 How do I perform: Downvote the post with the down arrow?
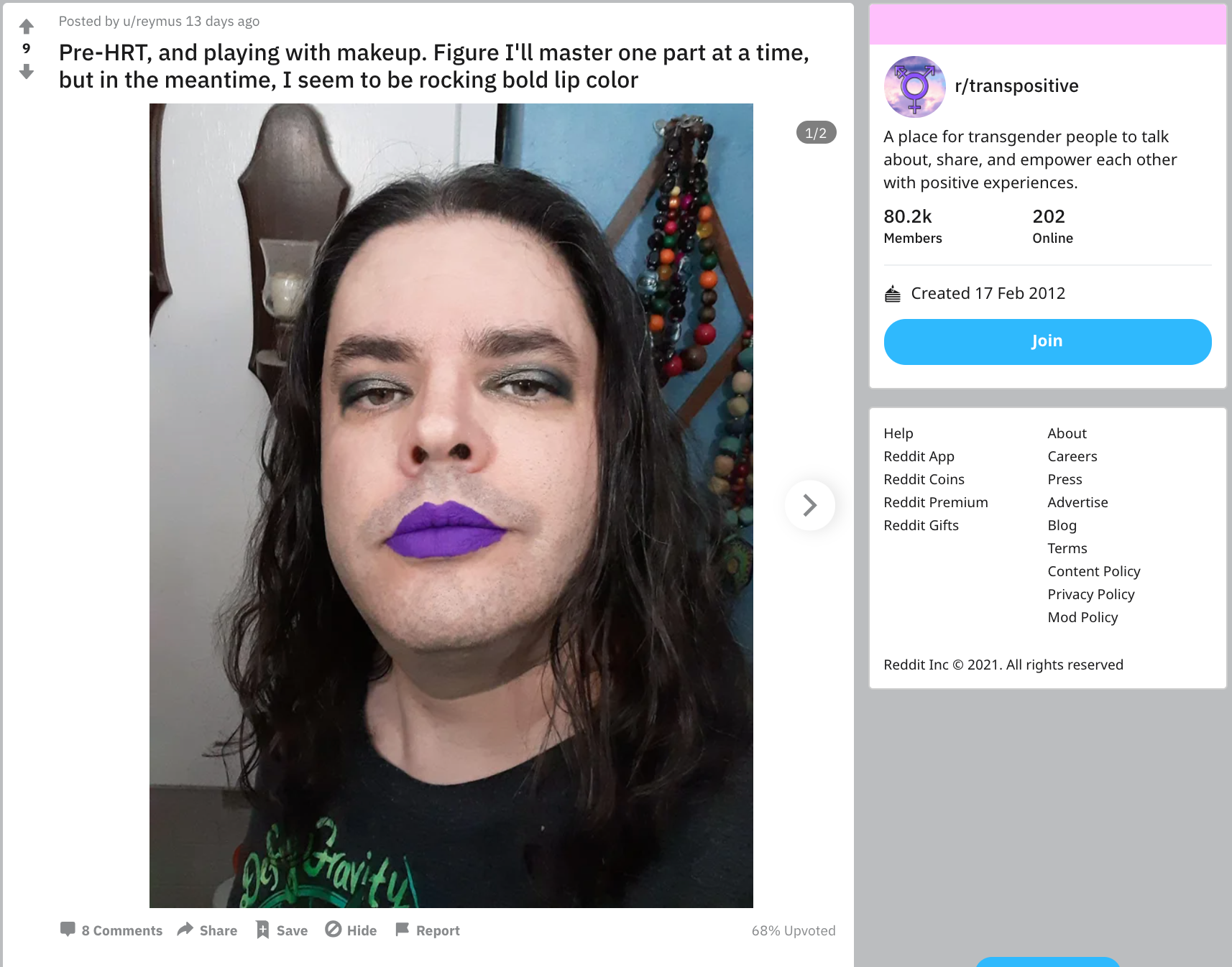27,71
